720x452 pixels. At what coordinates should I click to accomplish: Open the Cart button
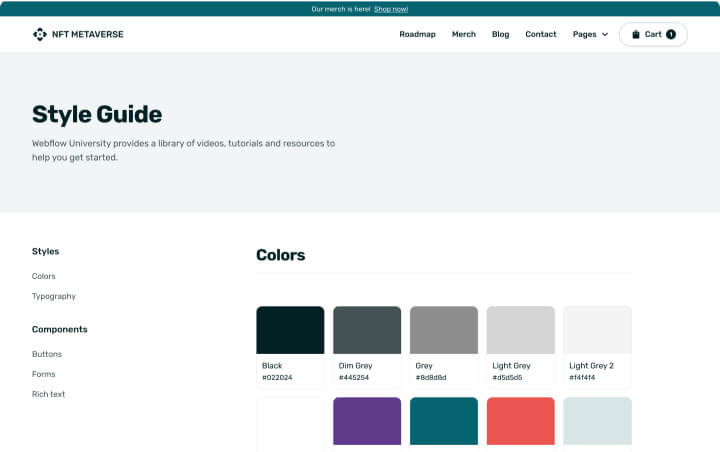(x=653, y=34)
